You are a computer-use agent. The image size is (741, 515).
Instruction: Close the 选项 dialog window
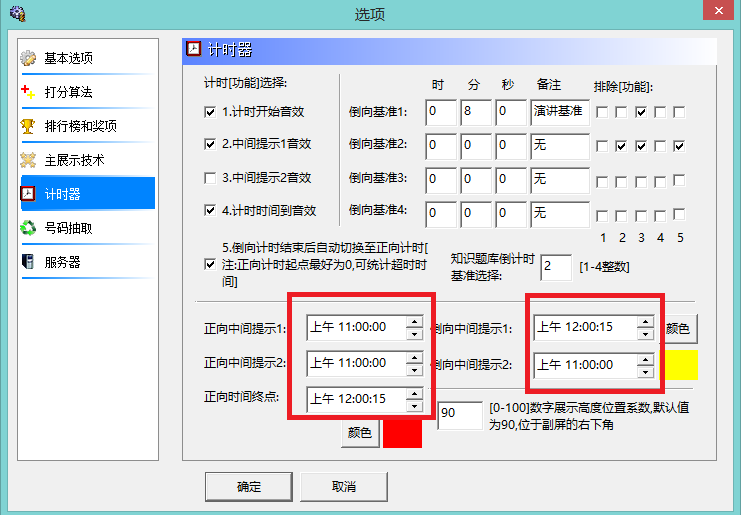718,10
